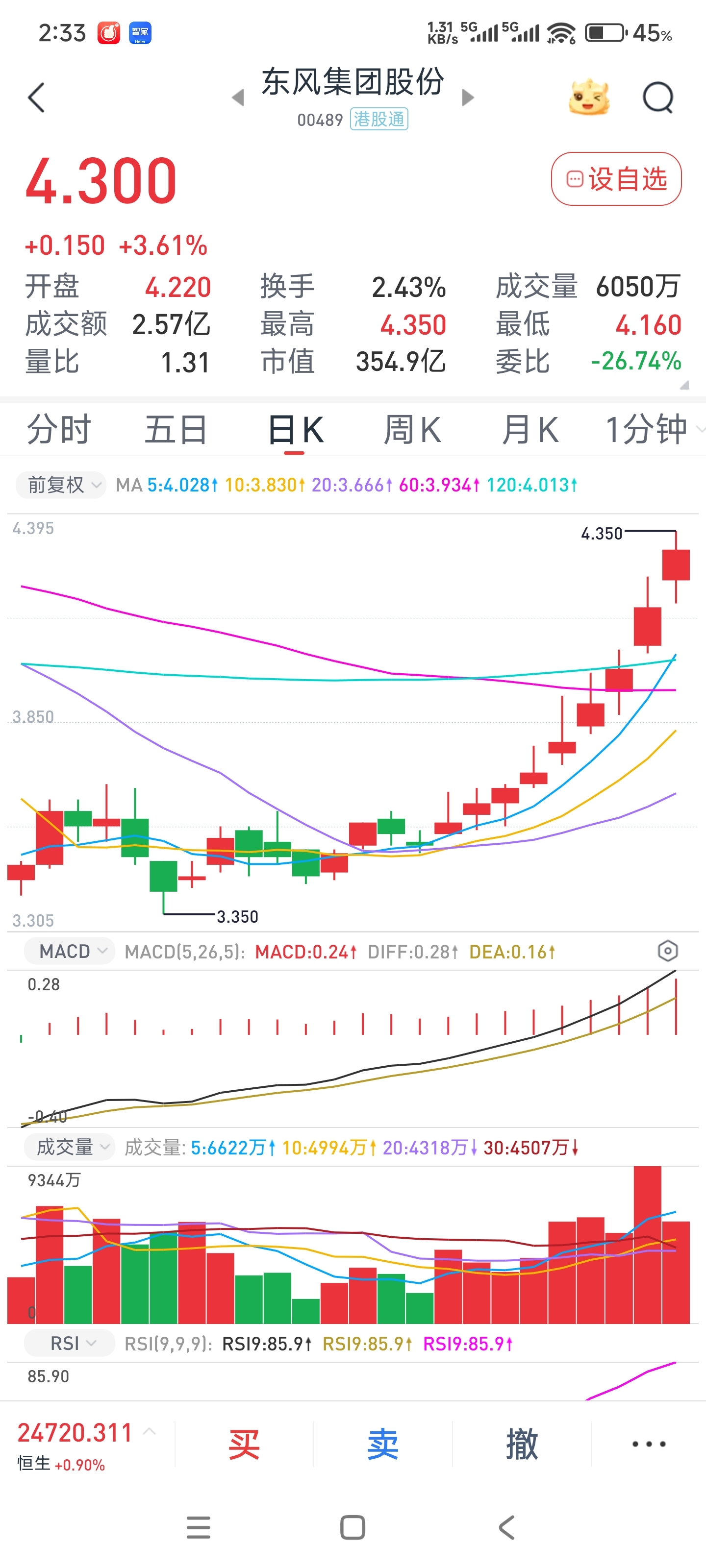Screen dimensions: 706x1568
Task: Tap the DIFF:0.28 reading
Action: coord(412,952)
